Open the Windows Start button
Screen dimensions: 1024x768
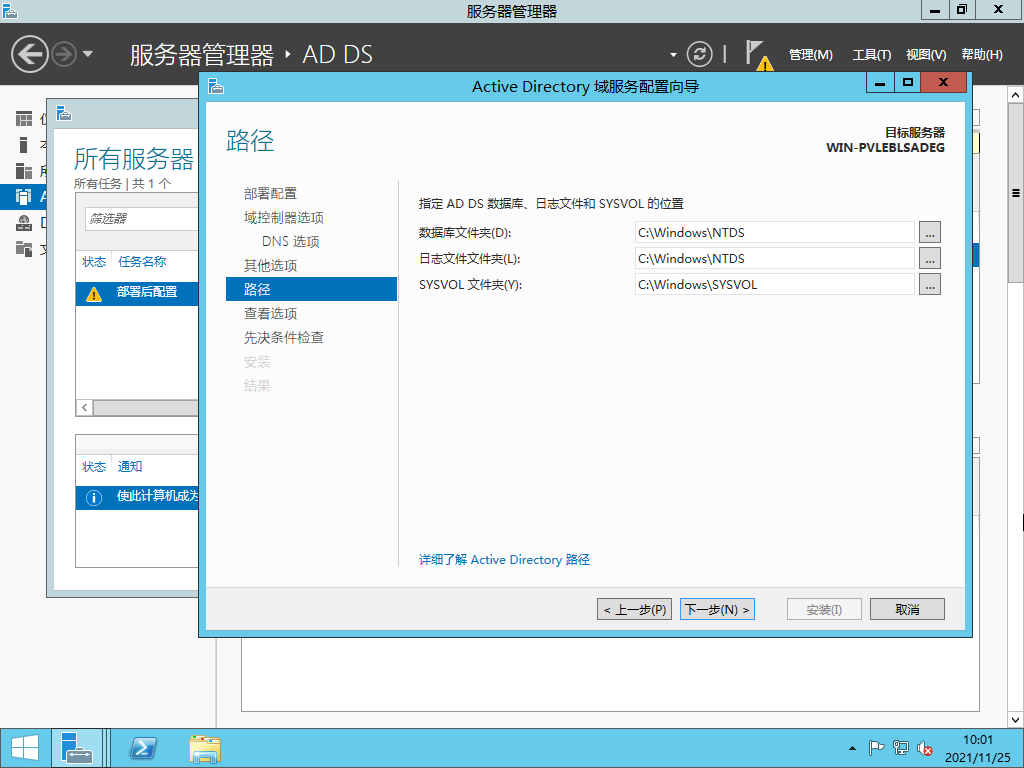tap(25, 748)
